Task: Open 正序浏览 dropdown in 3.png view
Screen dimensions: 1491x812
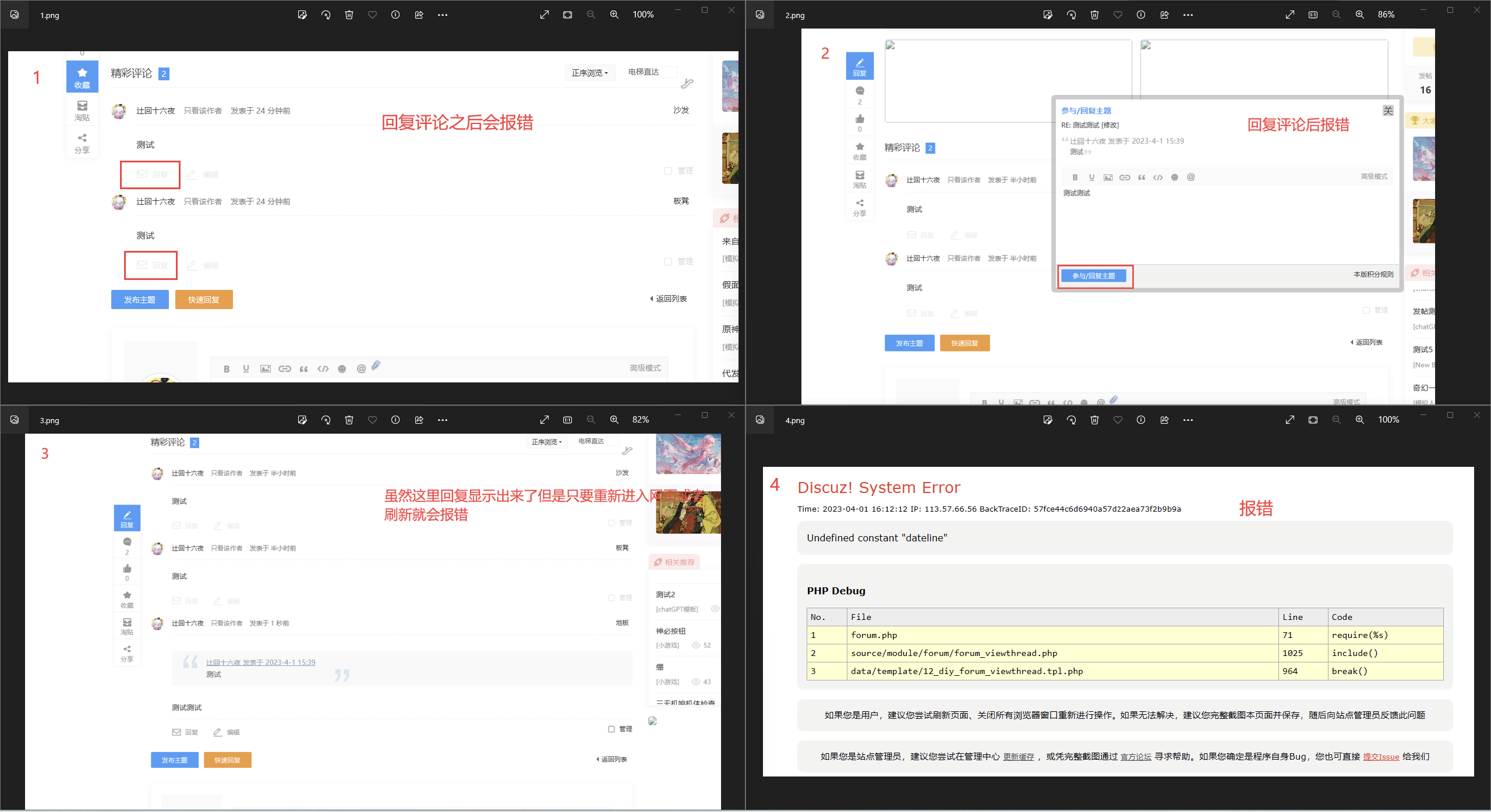Action: coord(546,442)
